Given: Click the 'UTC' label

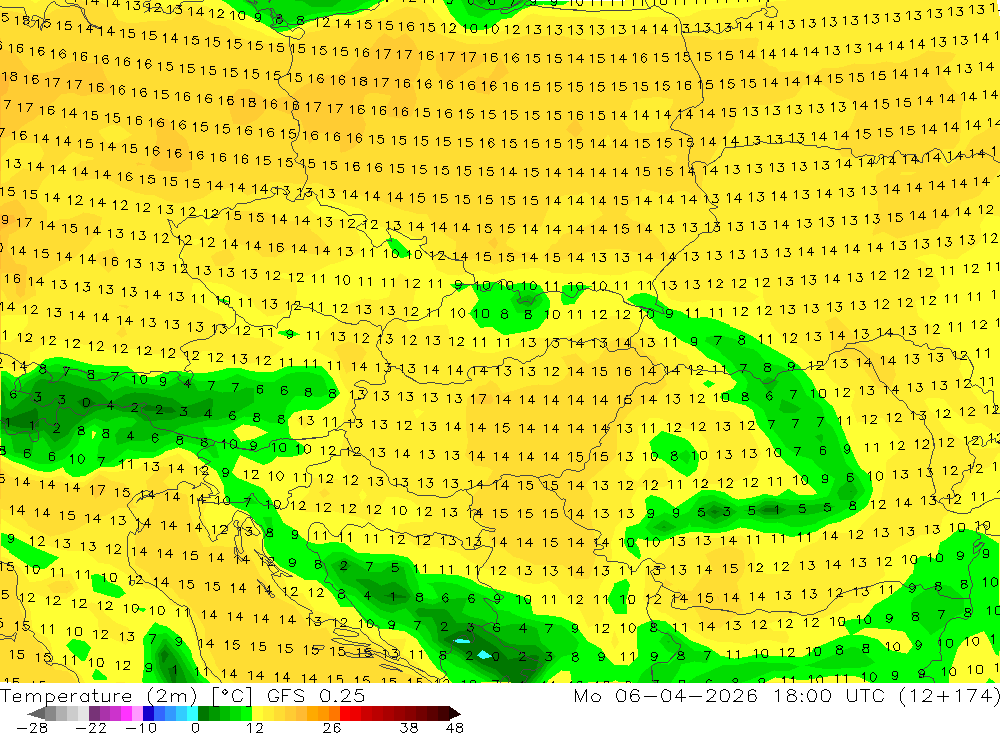Looking at the screenshot, I should point(867,695).
